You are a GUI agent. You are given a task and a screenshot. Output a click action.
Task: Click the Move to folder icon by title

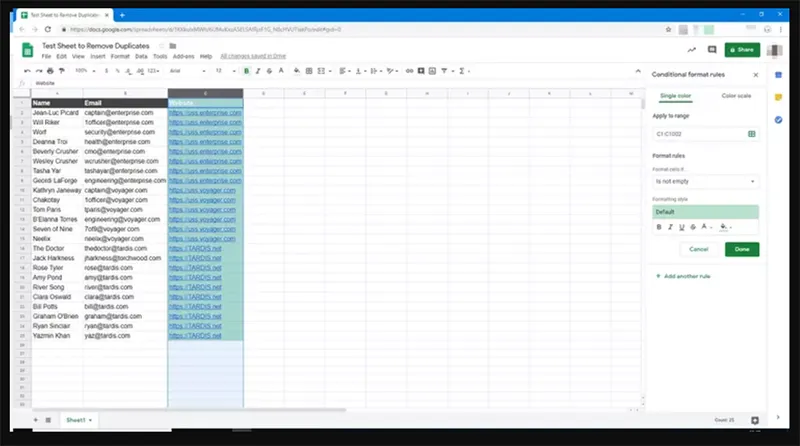pos(172,46)
